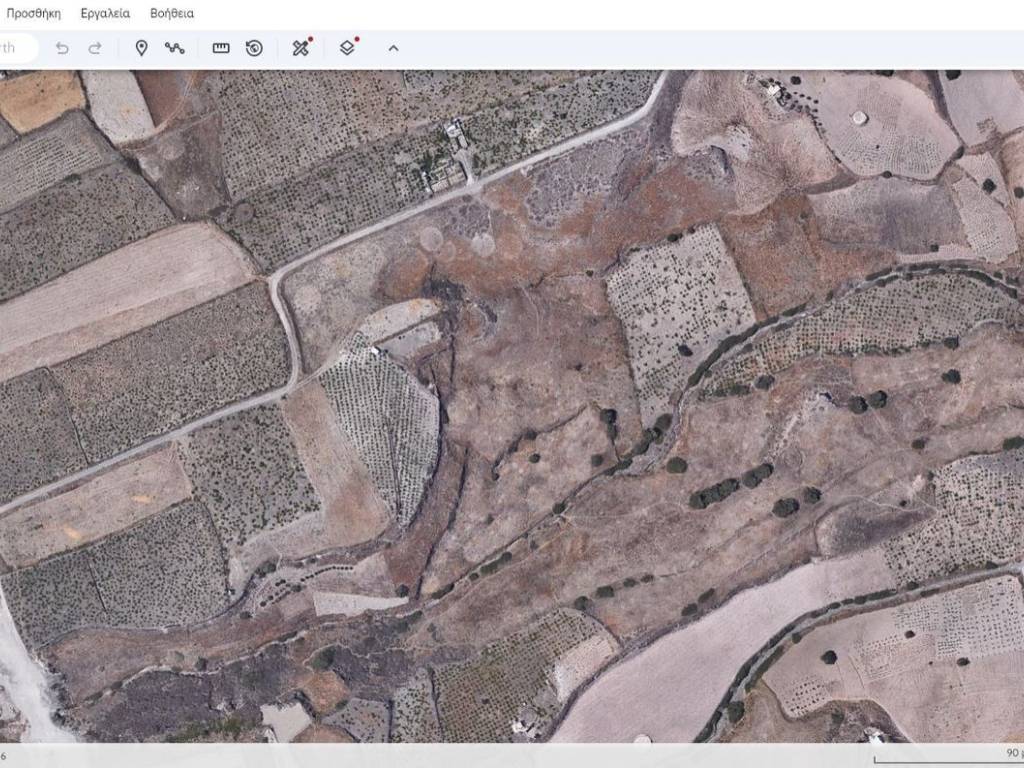Add a placemark with the pin tool

click(141, 48)
